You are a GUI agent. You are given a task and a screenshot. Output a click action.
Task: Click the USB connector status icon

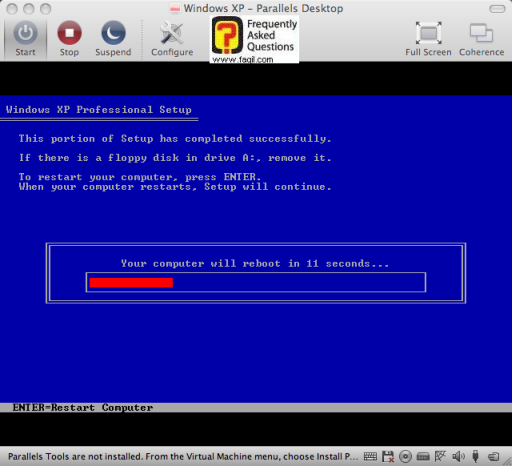click(x=476, y=456)
